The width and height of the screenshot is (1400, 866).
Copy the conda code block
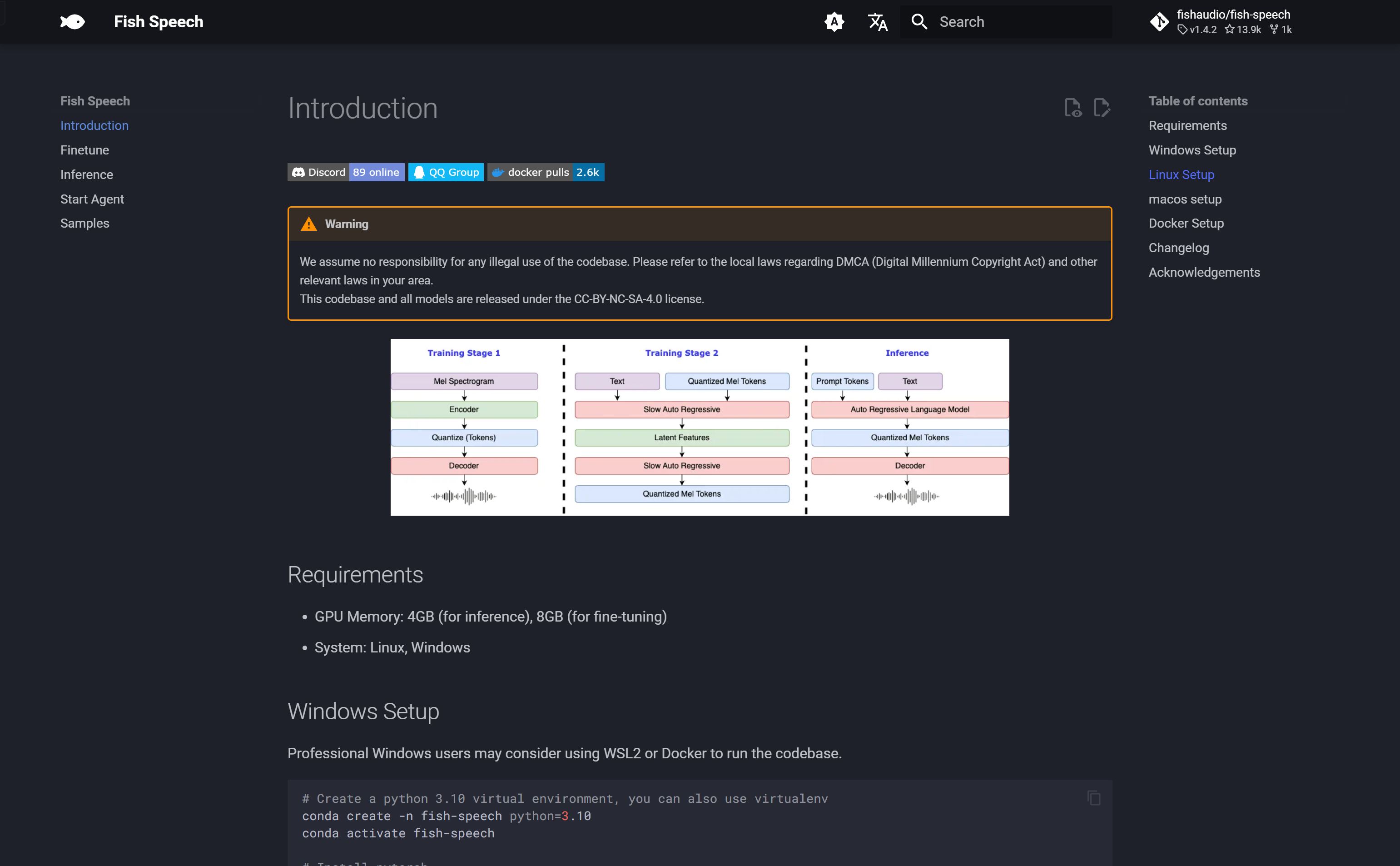pos(1094,798)
